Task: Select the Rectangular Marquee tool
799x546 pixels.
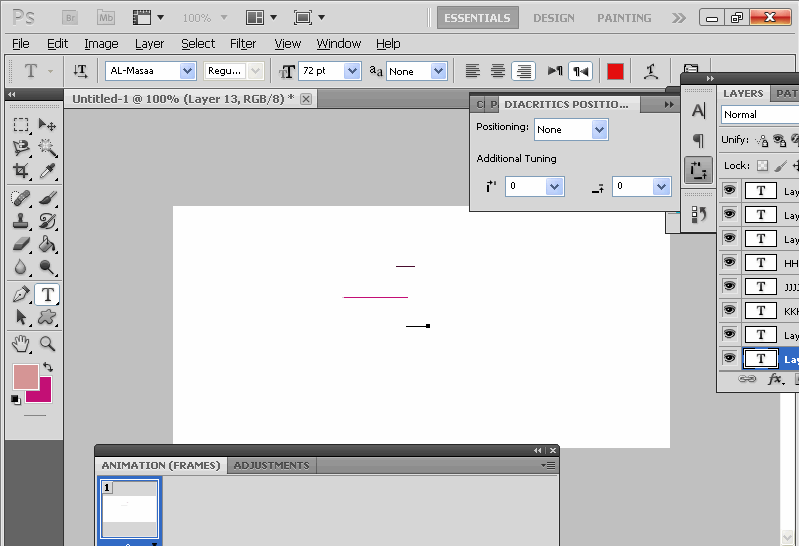Action: [x=21, y=125]
